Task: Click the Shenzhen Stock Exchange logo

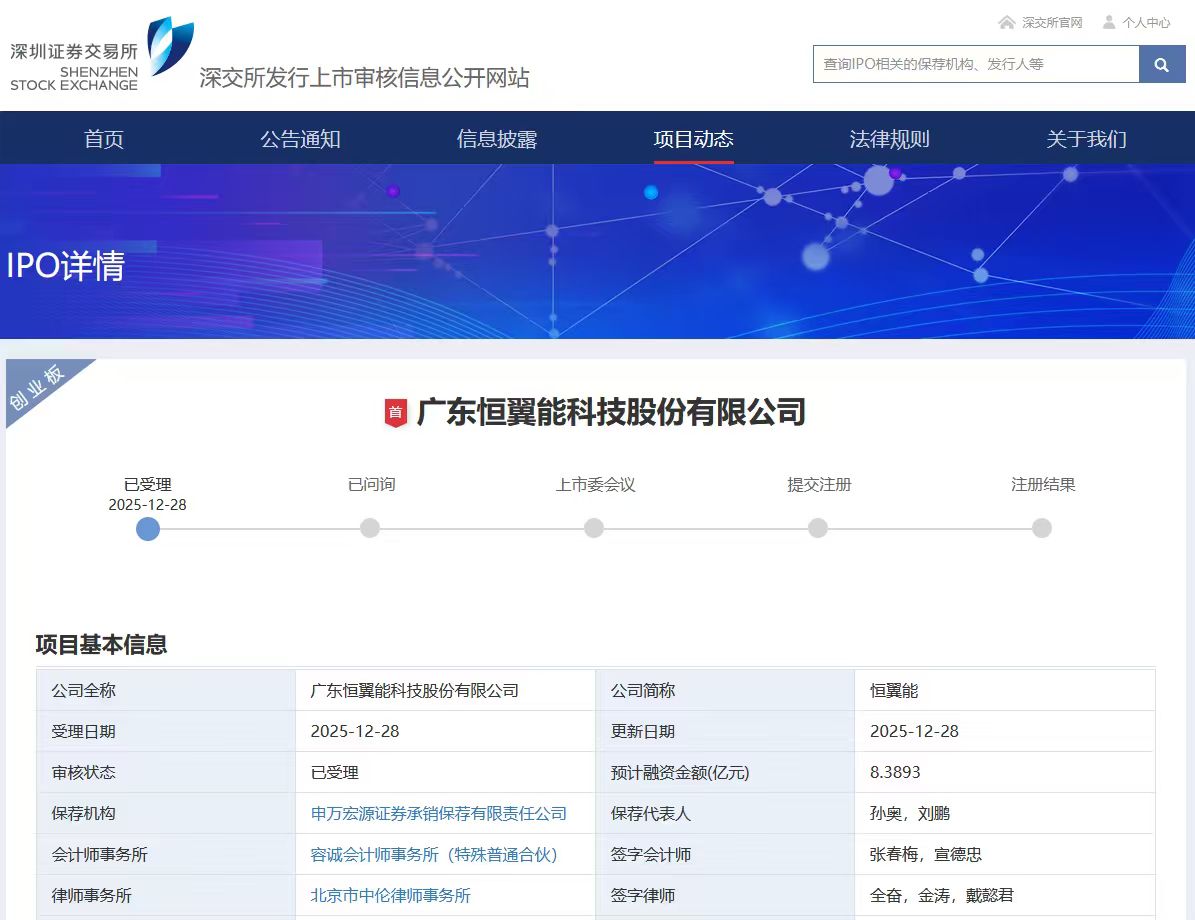Action: point(100,56)
